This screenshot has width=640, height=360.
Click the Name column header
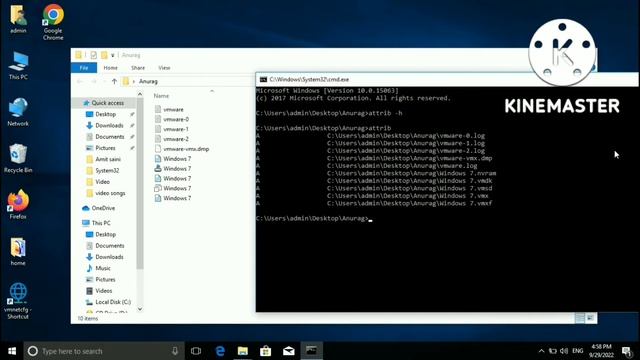pos(161,96)
